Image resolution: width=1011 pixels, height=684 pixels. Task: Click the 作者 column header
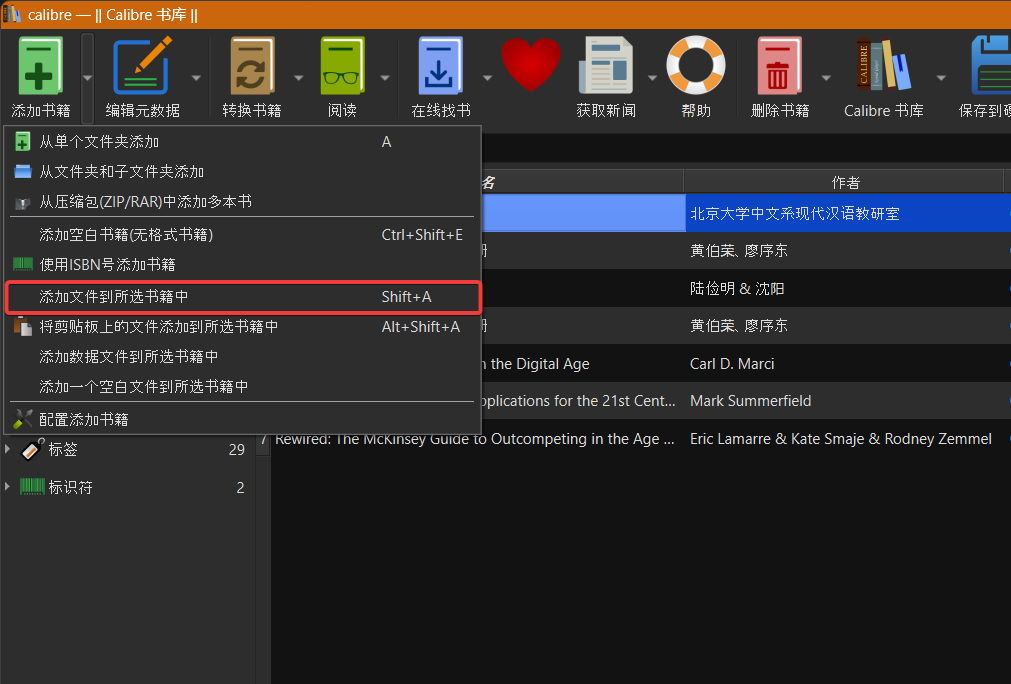tap(845, 182)
